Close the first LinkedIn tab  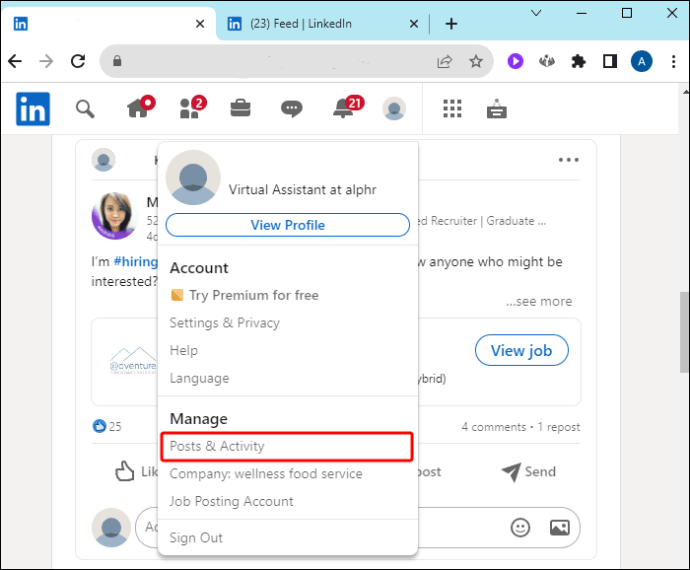200,24
